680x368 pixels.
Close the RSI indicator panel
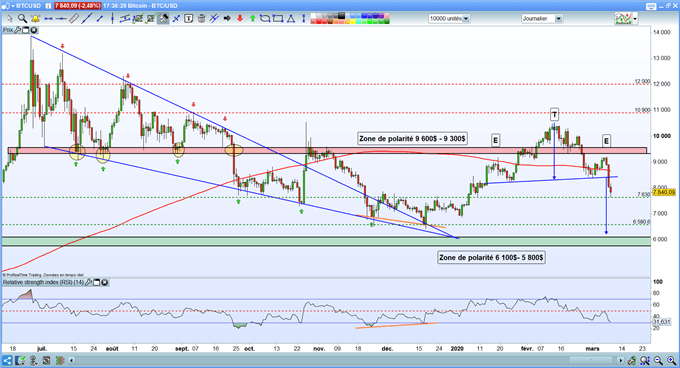tap(105, 283)
